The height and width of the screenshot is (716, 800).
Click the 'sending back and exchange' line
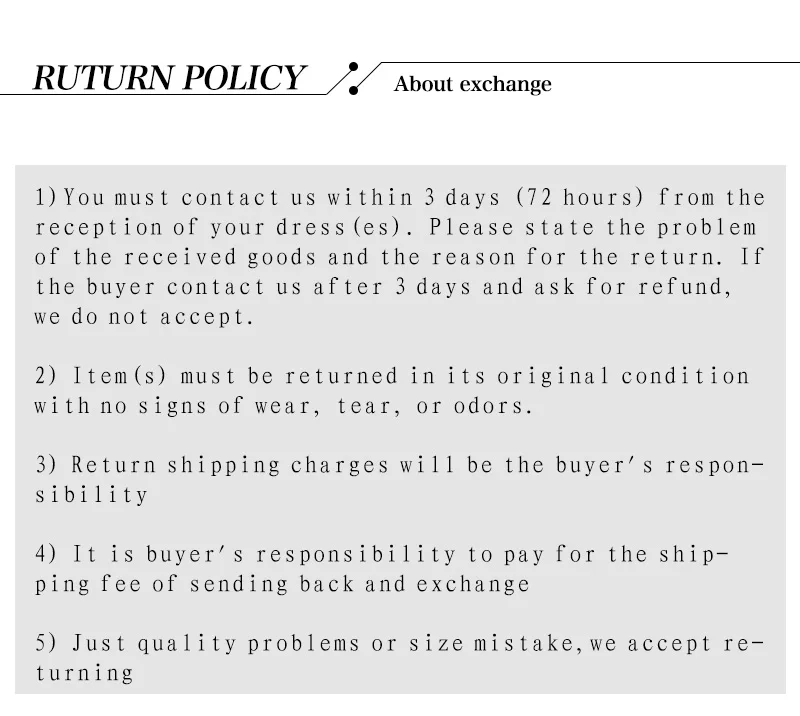tap(360, 584)
